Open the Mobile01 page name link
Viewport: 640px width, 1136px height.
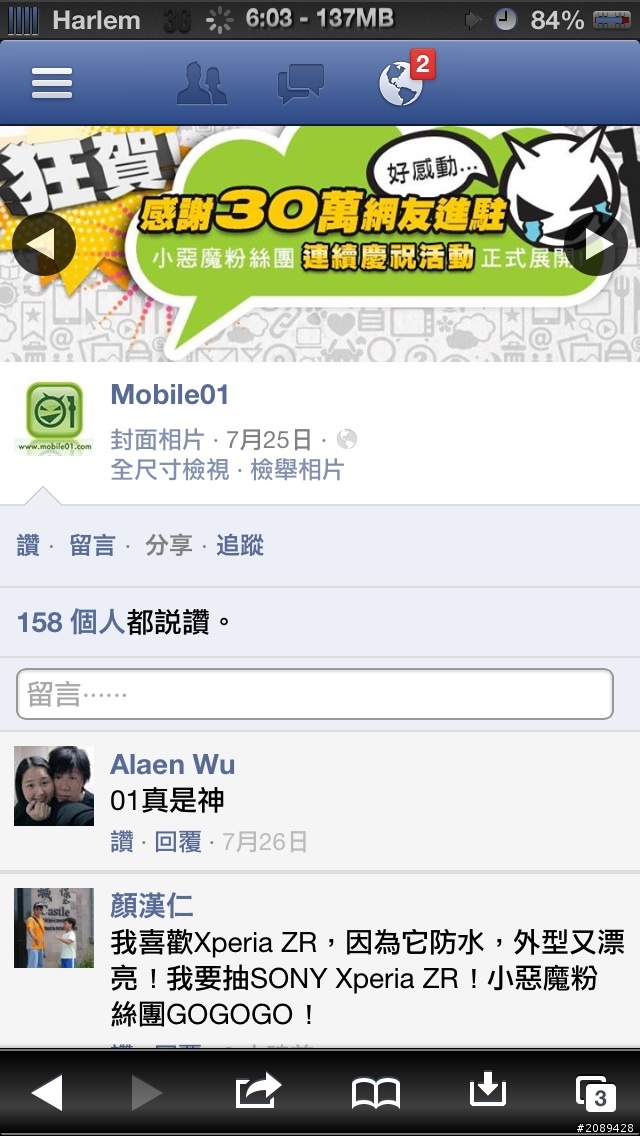click(170, 395)
